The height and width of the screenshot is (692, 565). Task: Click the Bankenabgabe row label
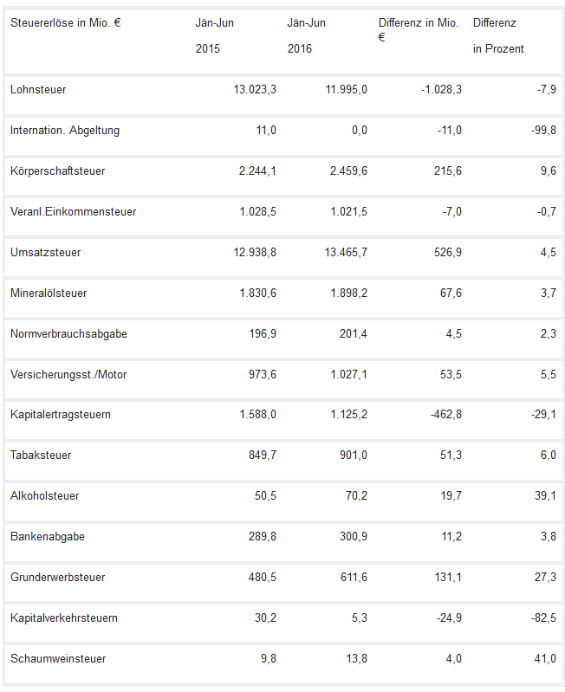click(47, 537)
